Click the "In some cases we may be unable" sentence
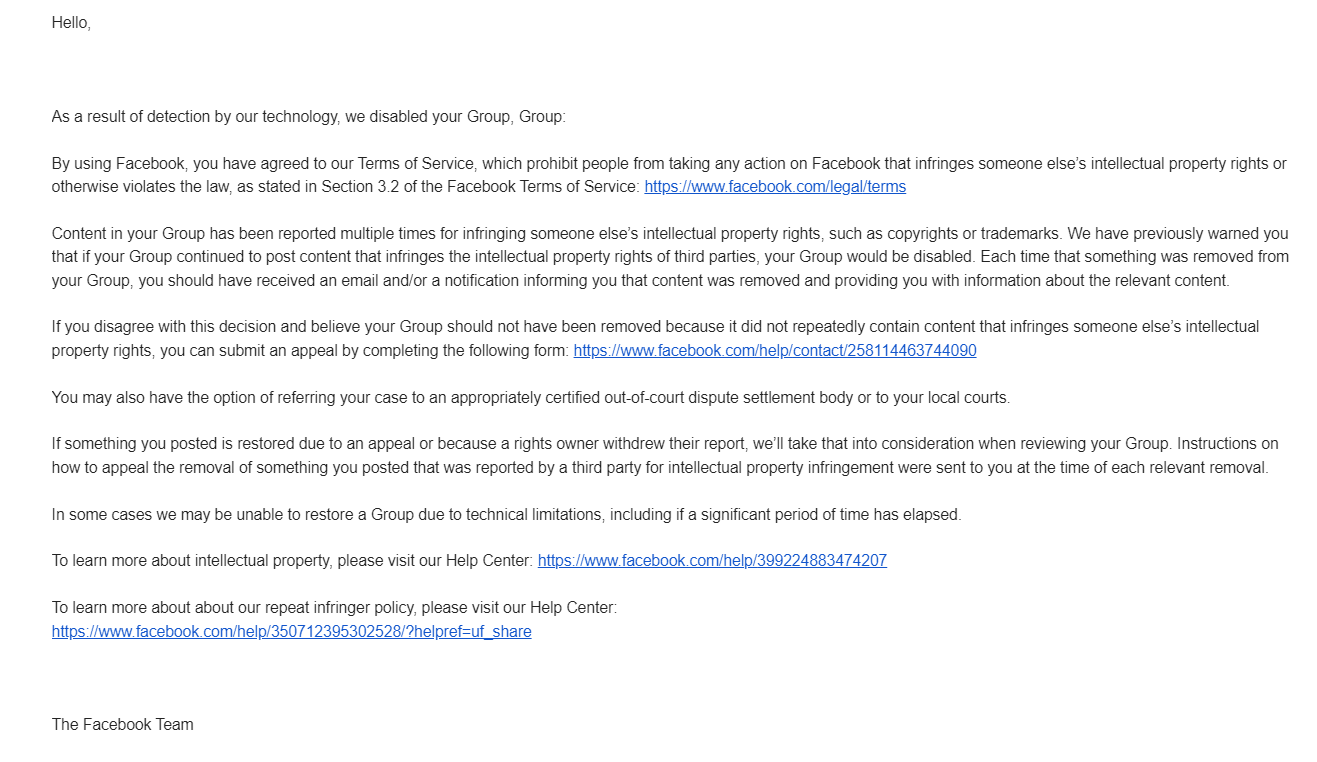Viewport: 1317px width, 762px height. (x=506, y=515)
